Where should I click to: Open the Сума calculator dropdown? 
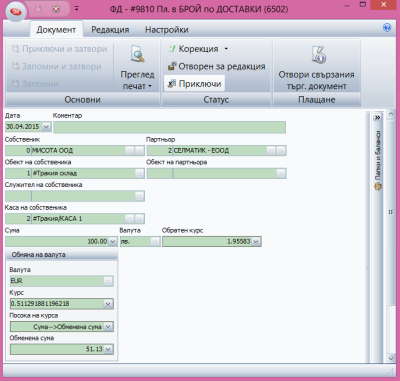(x=113, y=242)
